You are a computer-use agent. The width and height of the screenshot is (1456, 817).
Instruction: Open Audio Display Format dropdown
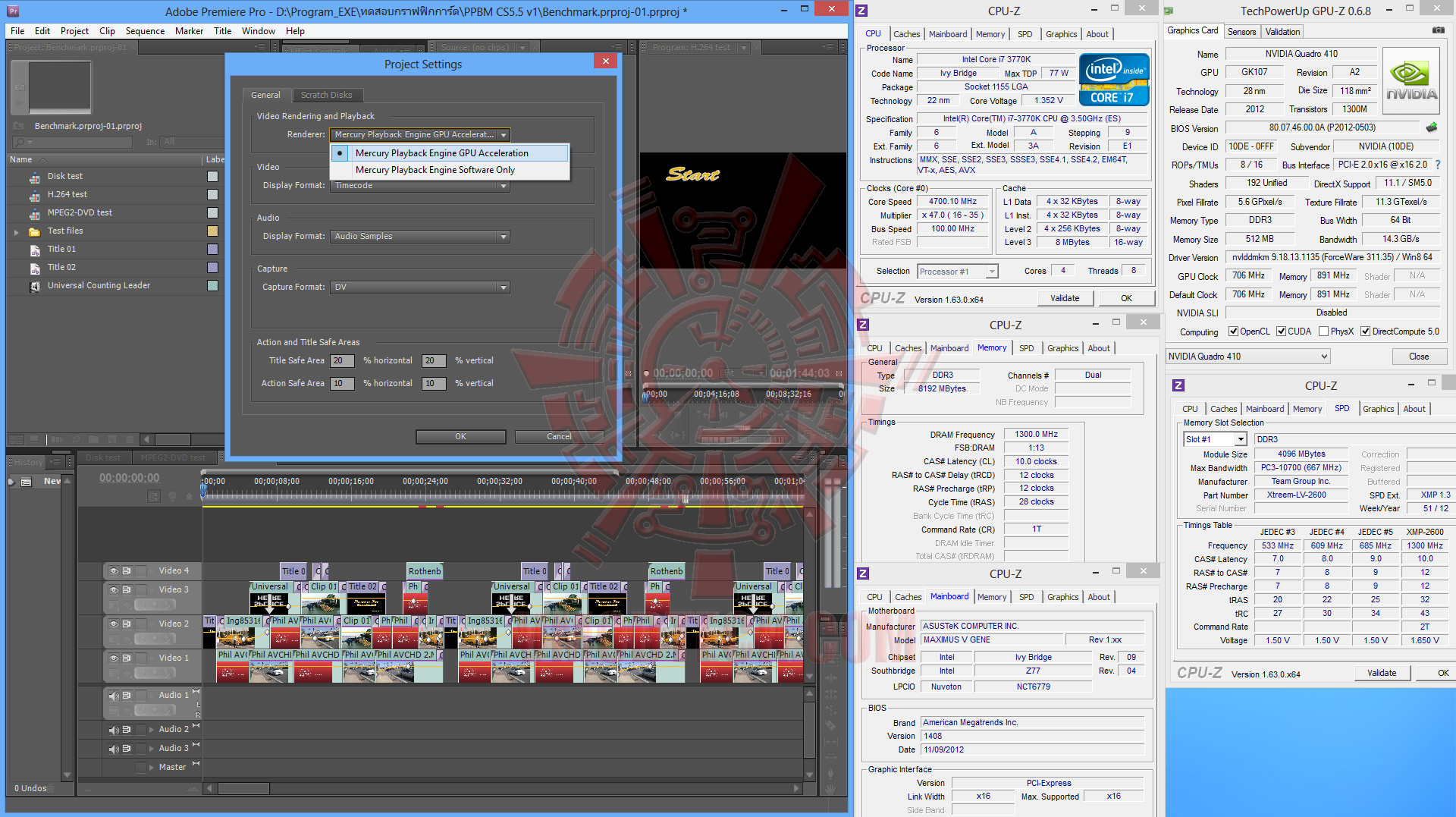[x=420, y=237]
